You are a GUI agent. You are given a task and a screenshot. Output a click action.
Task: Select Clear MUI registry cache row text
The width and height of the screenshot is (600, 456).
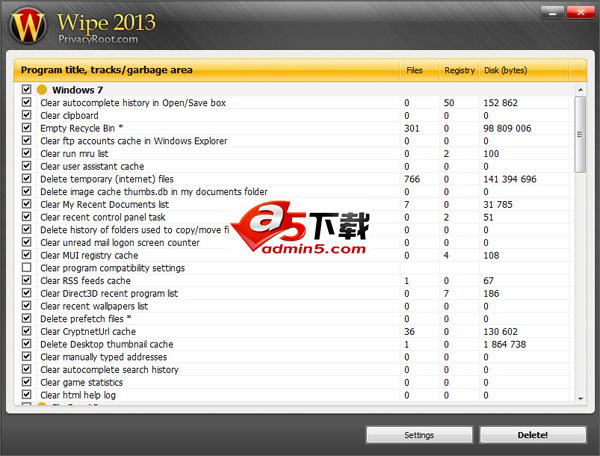click(x=89, y=256)
